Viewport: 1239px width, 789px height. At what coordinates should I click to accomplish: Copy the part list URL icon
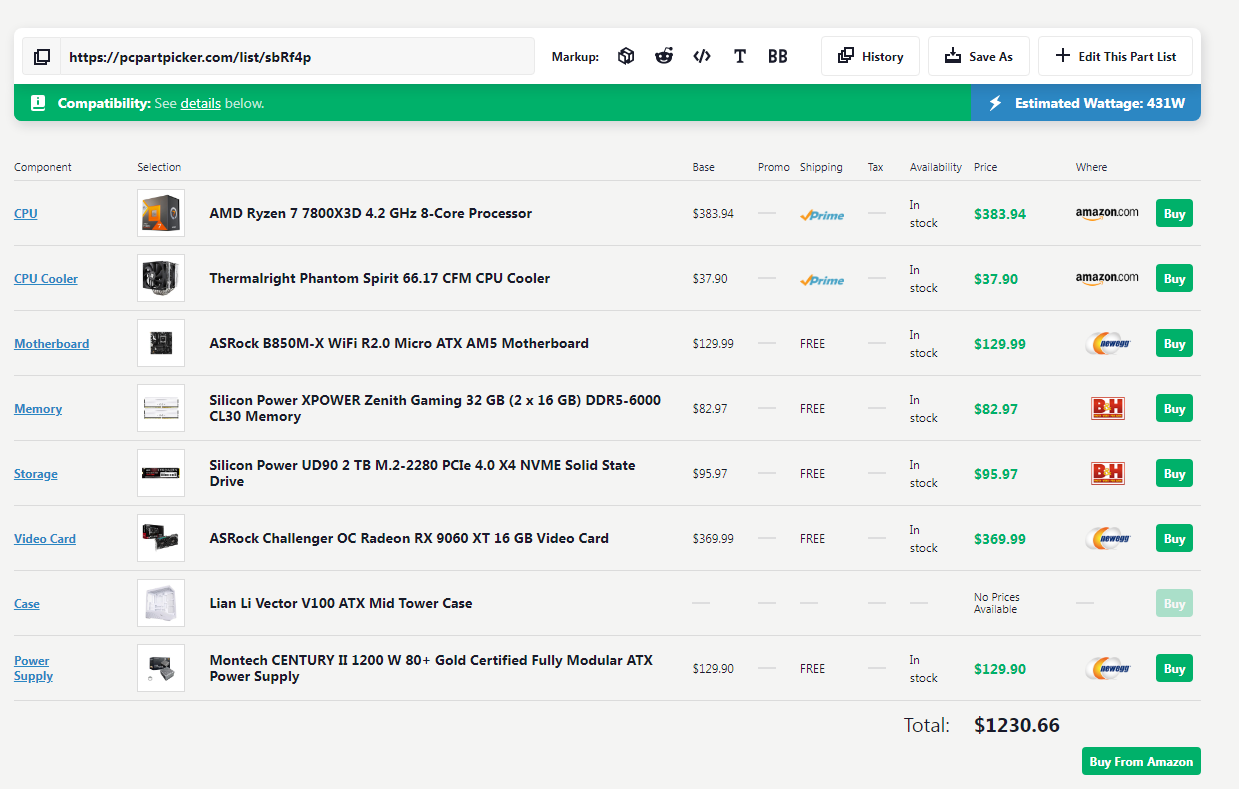point(42,57)
